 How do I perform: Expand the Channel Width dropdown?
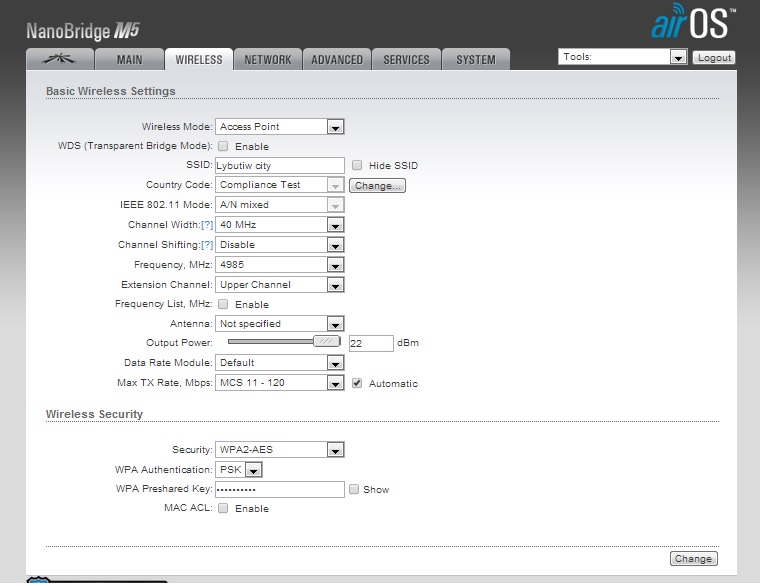pyautogui.click(x=279, y=224)
